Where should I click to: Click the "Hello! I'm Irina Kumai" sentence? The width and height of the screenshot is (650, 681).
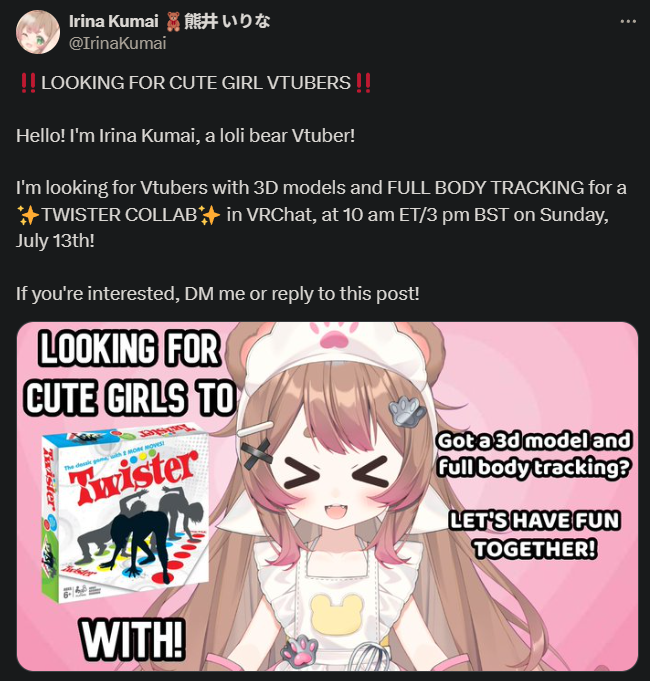[185, 136]
